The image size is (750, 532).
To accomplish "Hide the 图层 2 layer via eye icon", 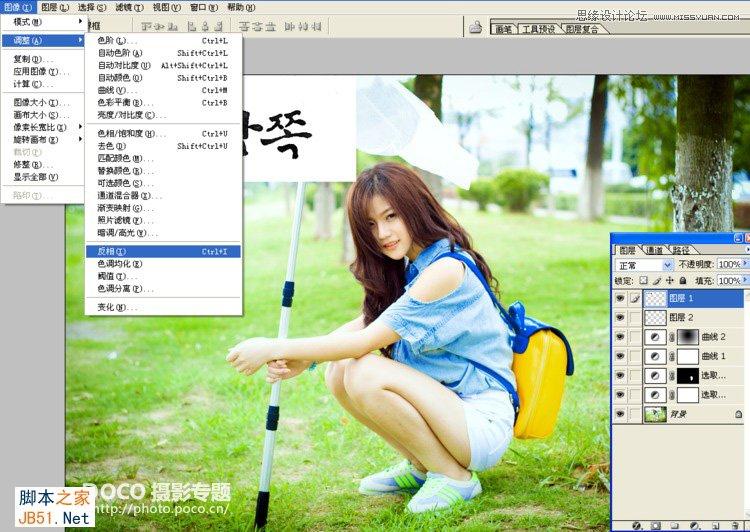I will (620, 318).
